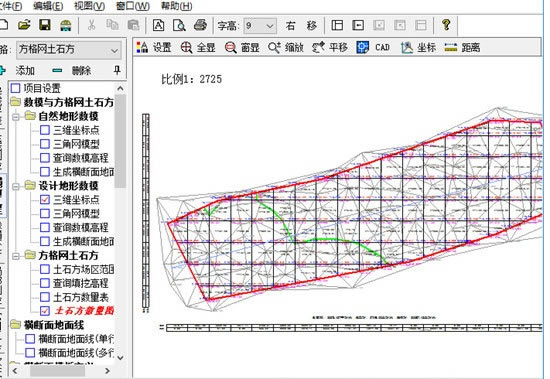Image resolution: width=550 pixels, height=379 pixels.
Task: Click the printer icon in toolbar
Action: [x=200, y=25]
